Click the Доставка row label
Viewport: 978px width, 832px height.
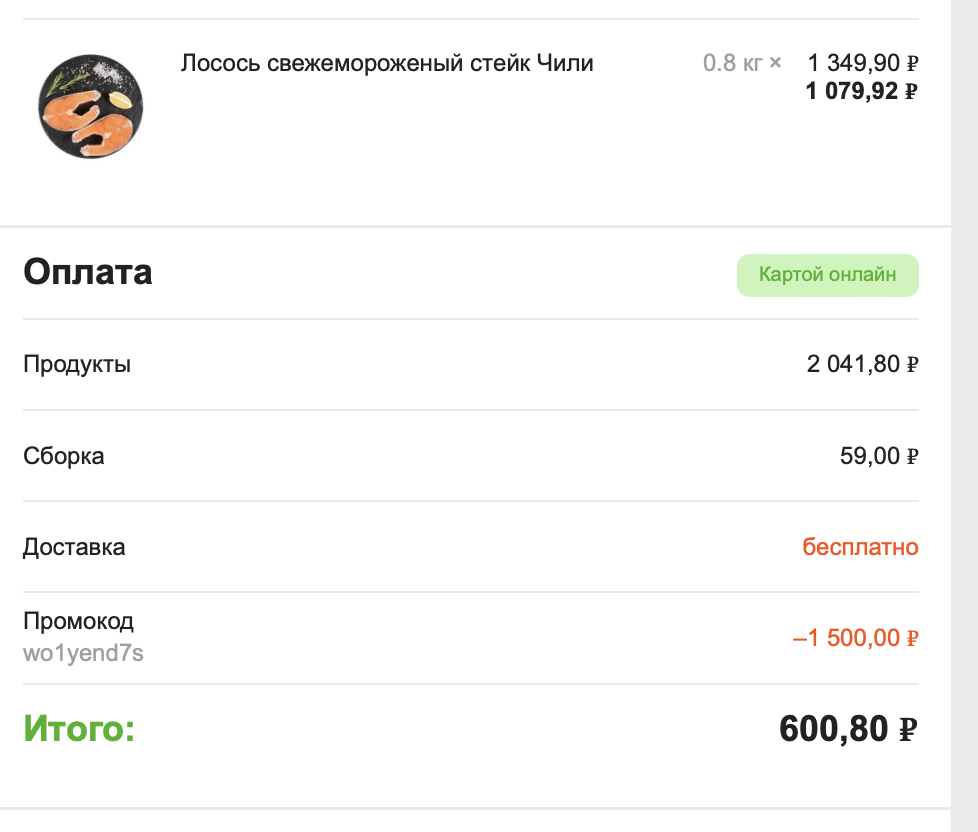[x=74, y=547]
